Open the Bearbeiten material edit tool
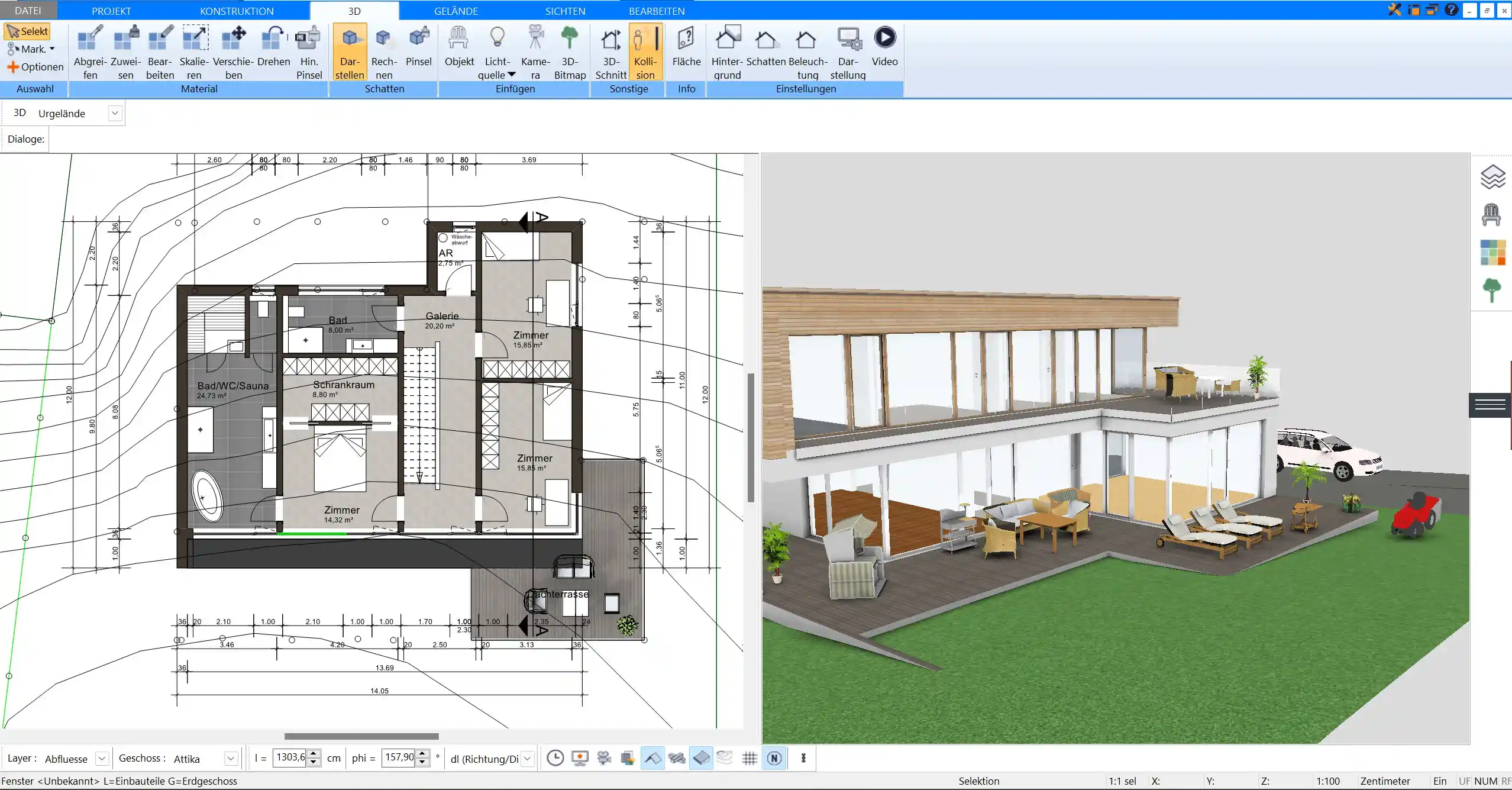 pos(160,51)
